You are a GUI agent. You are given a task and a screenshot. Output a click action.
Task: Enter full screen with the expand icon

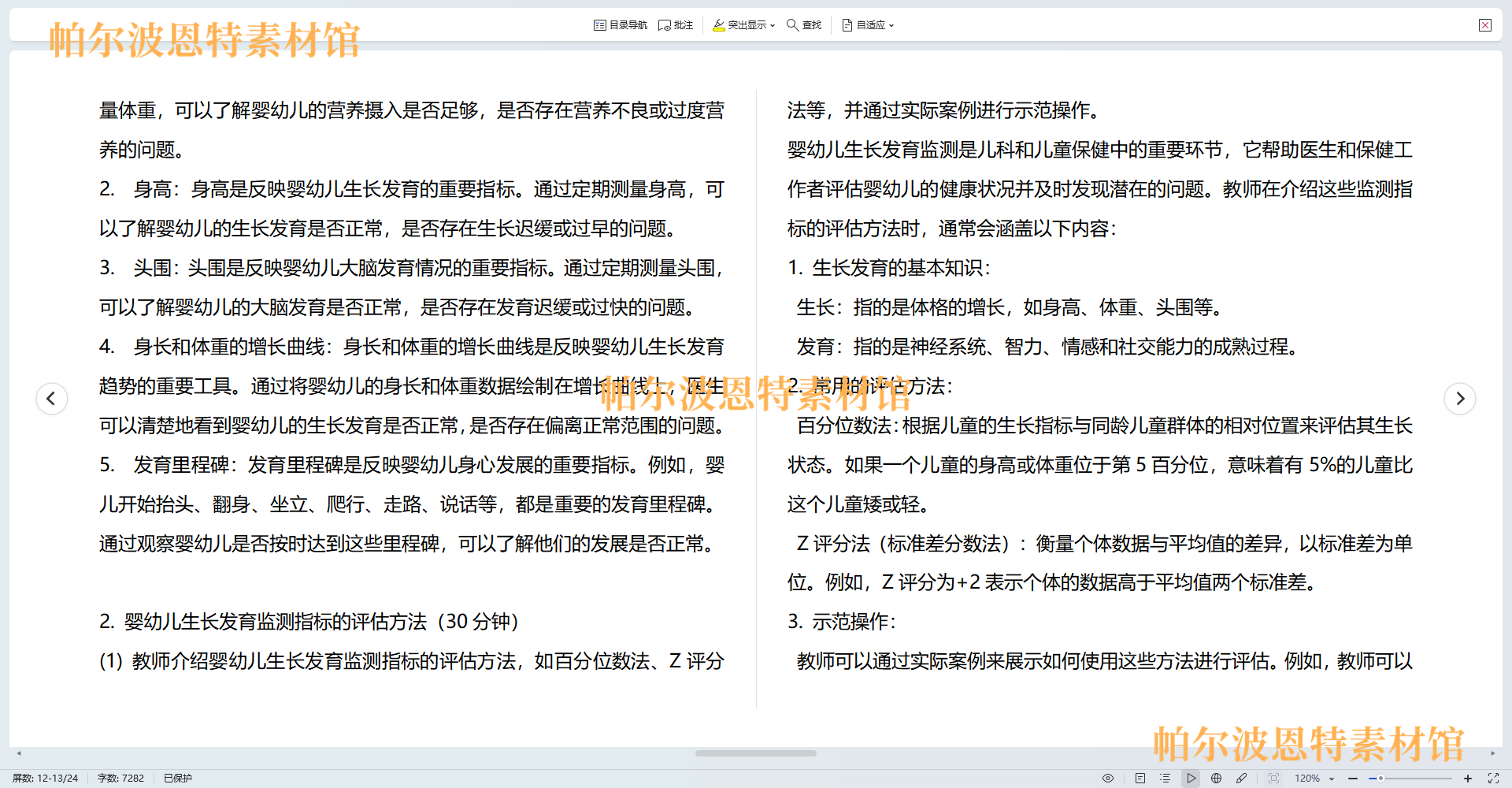(x=1493, y=778)
